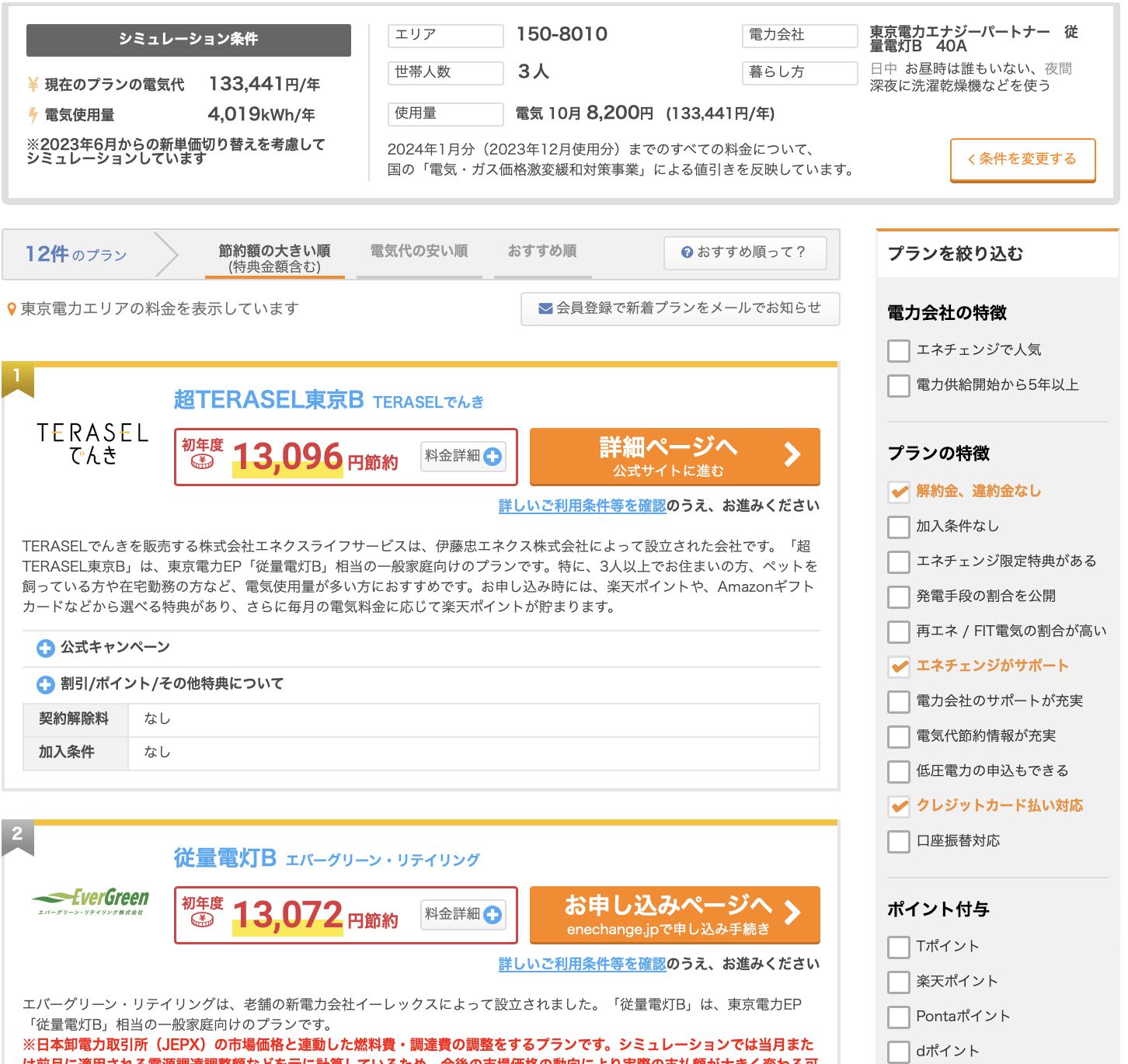Viewport: 1128px width, 1064px height.
Task: Click the エリア value 150-8010
Action: tap(562, 35)
